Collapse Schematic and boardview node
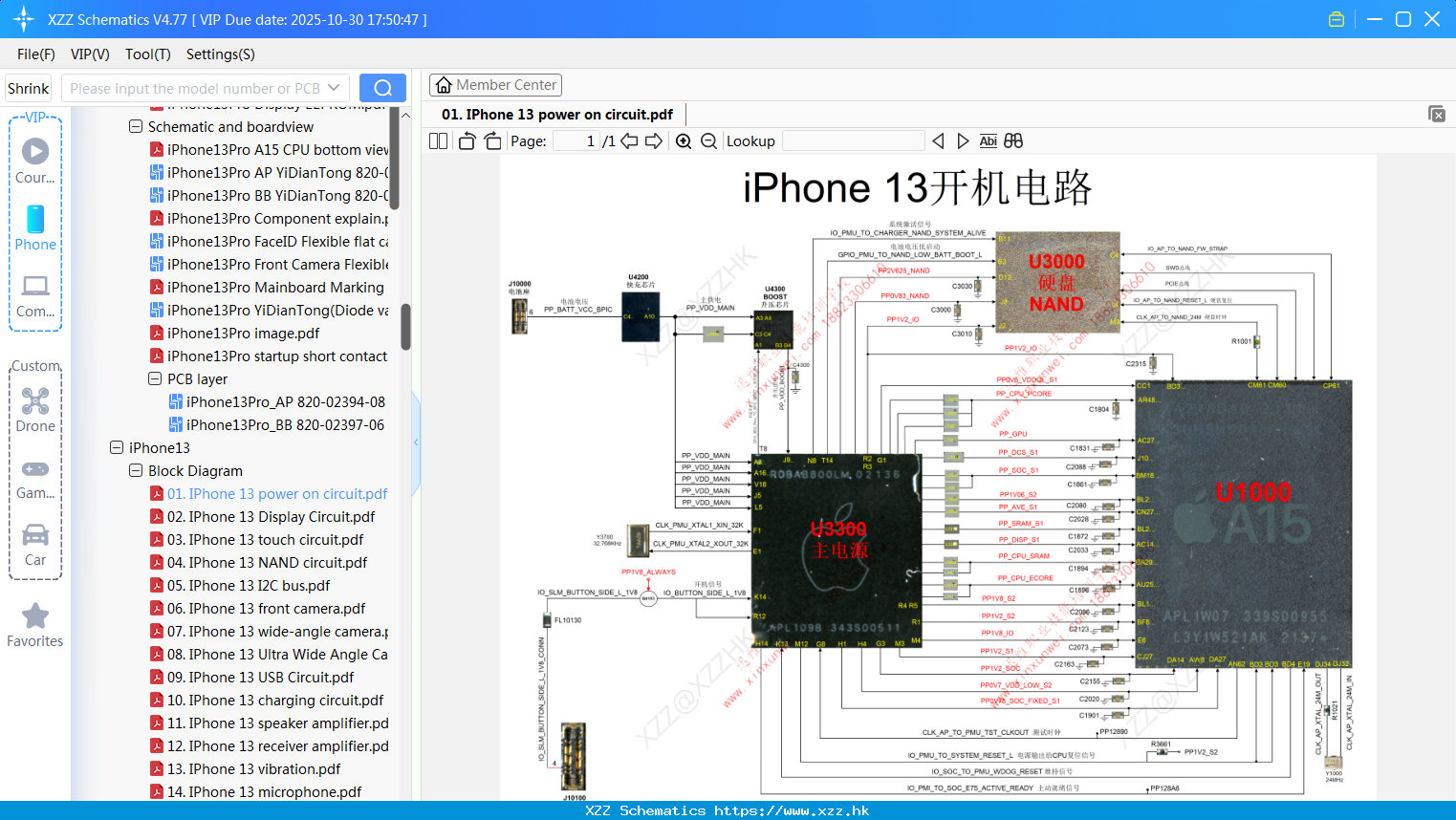The height and width of the screenshot is (820, 1456). 136,126
